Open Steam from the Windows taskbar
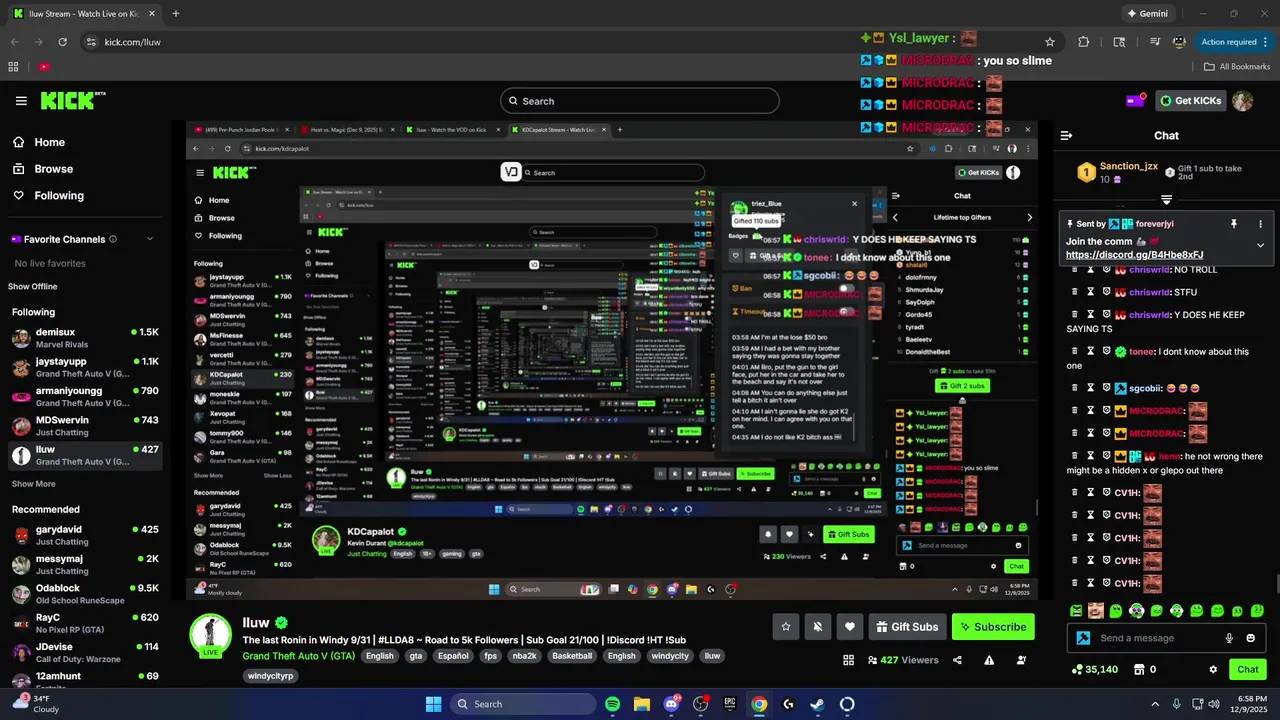This screenshot has width=1280, height=720. [x=817, y=704]
